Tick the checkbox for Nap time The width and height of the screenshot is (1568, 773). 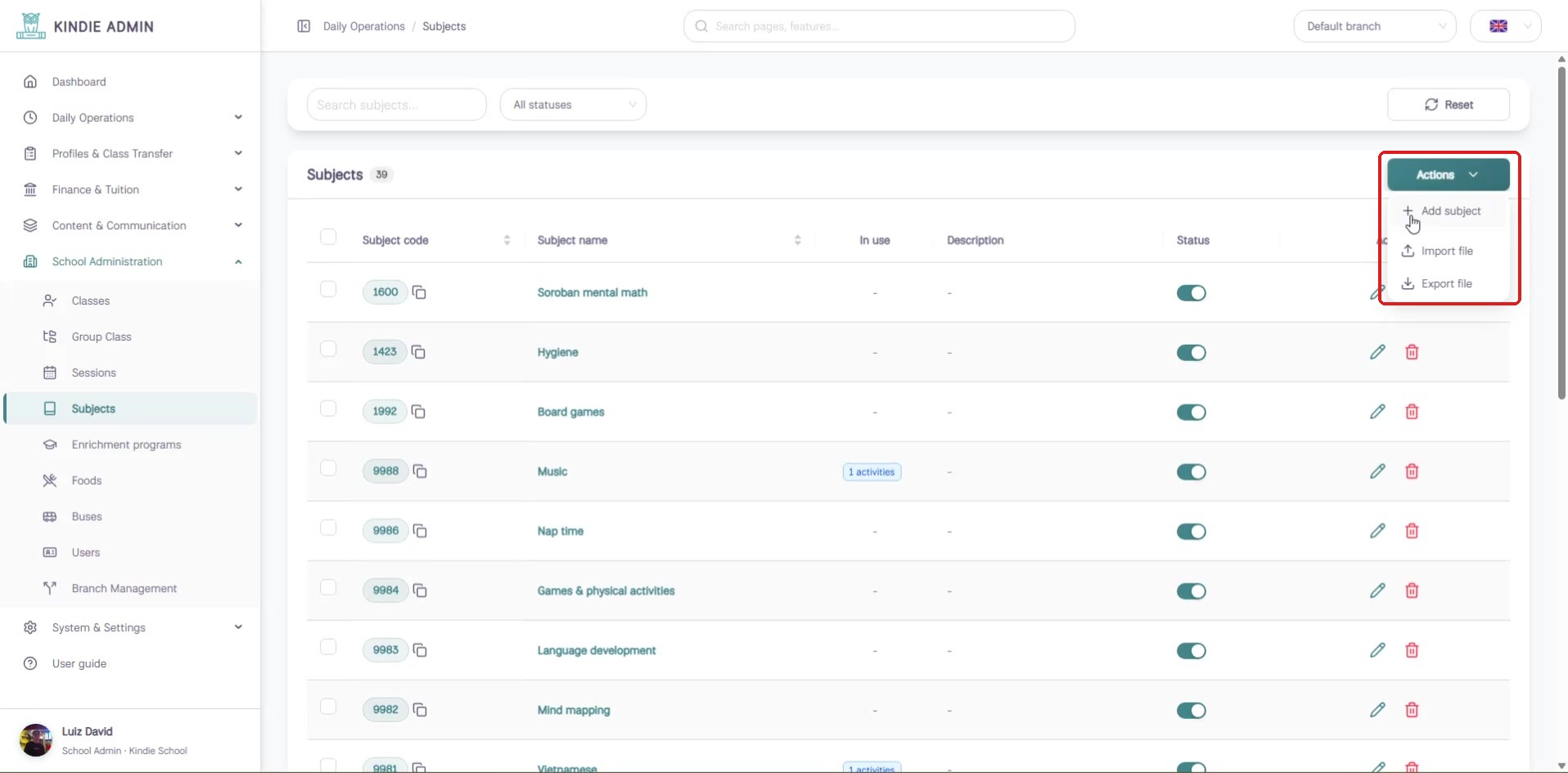click(328, 528)
